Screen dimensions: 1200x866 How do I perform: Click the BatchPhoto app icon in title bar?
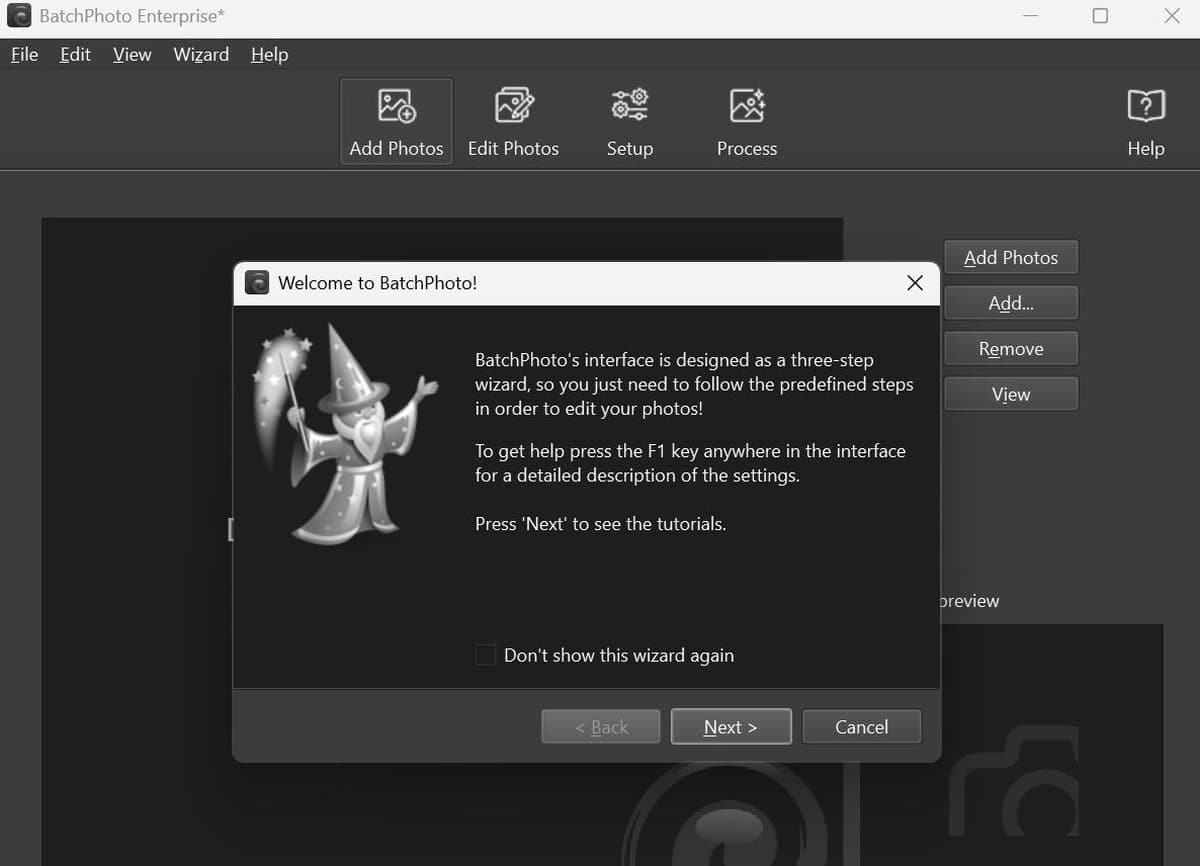[x=20, y=16]
